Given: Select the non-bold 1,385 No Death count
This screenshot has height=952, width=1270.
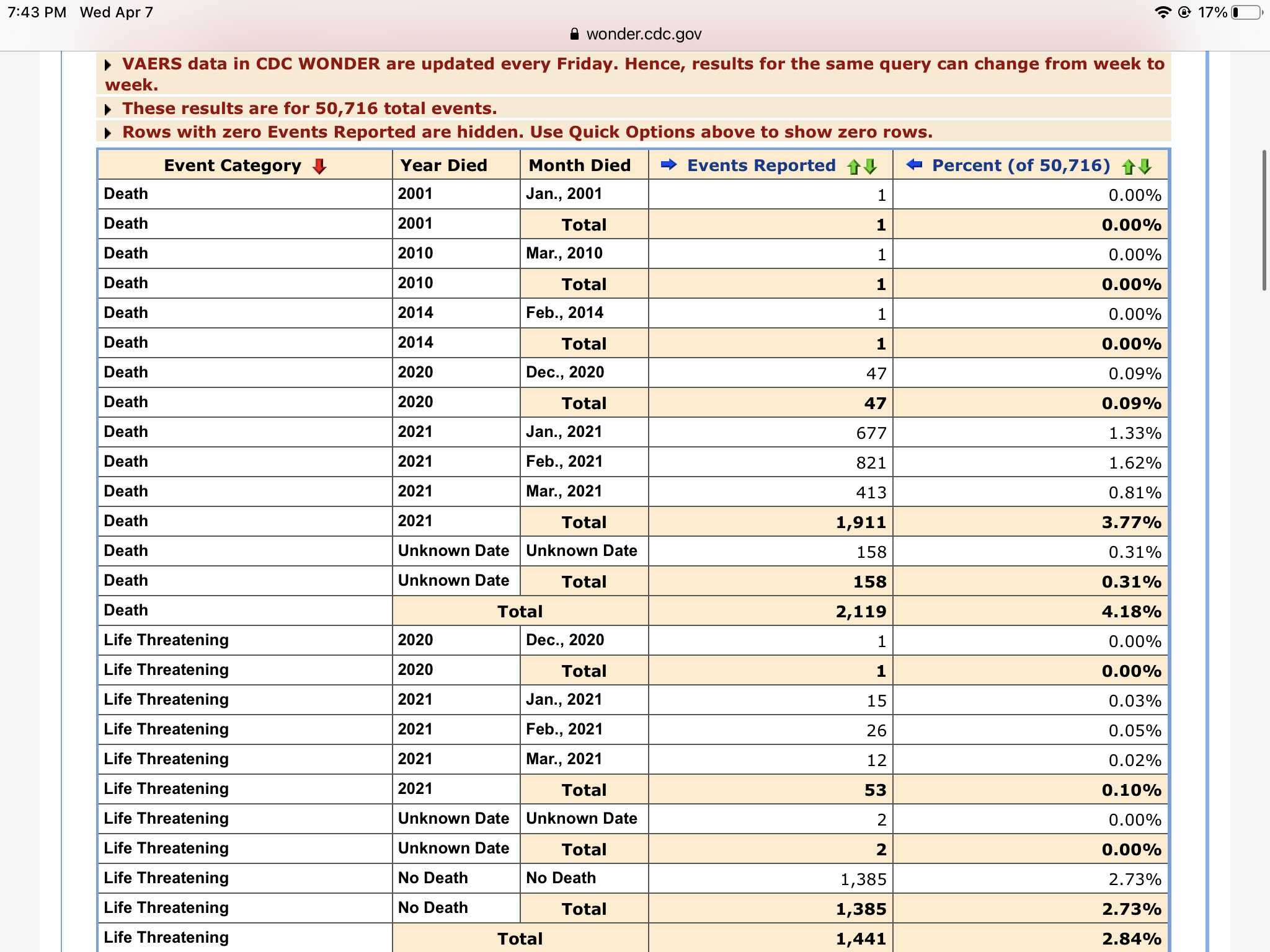Looking at the screenshot, I should (x=771, y=878).
